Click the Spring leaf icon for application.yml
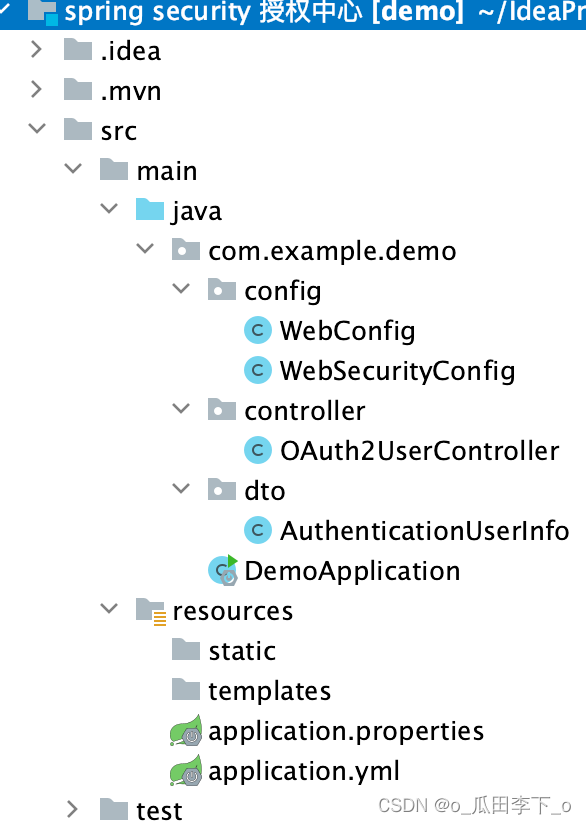This screenshot has width=586, height=824. 185,770
